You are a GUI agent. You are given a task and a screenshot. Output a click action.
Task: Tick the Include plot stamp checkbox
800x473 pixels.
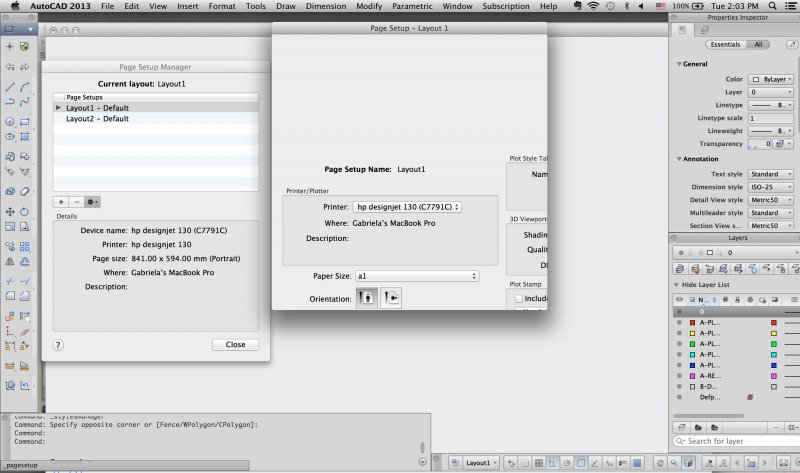point(519,298)
